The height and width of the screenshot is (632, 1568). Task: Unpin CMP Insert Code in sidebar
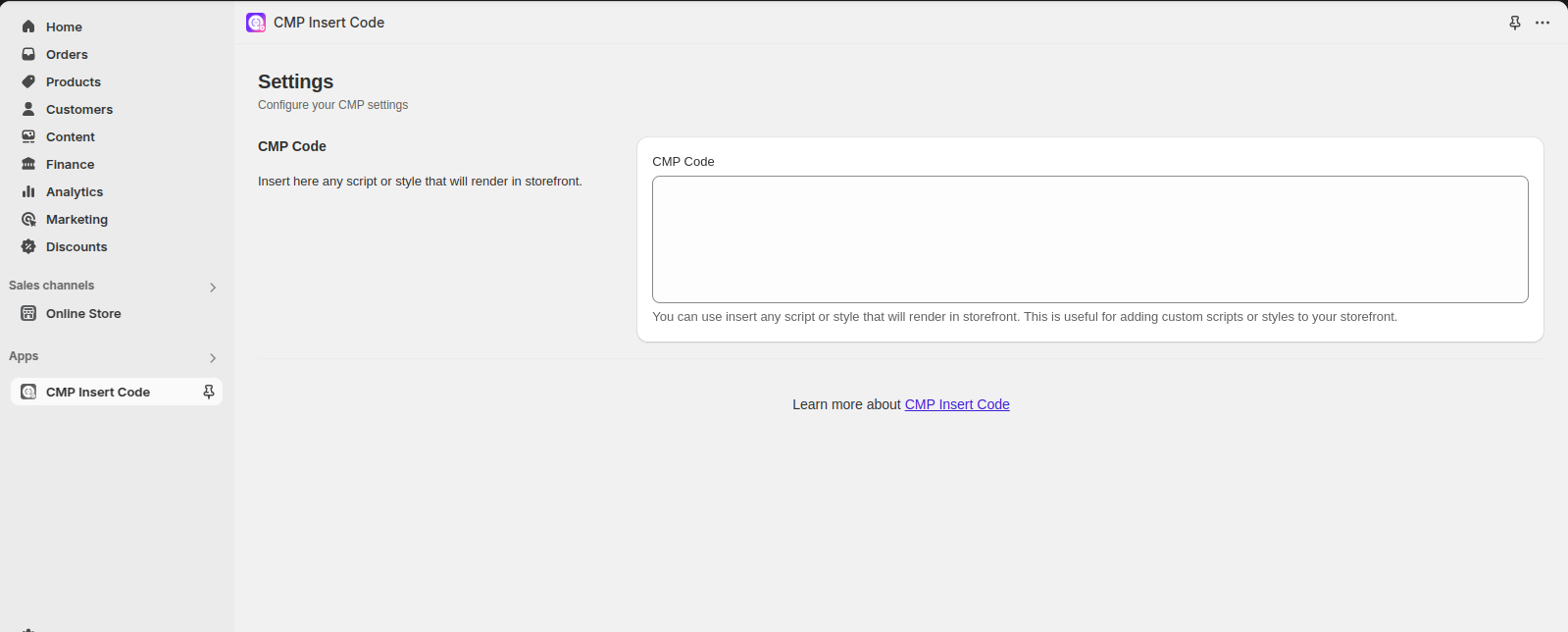pos(208,392)
